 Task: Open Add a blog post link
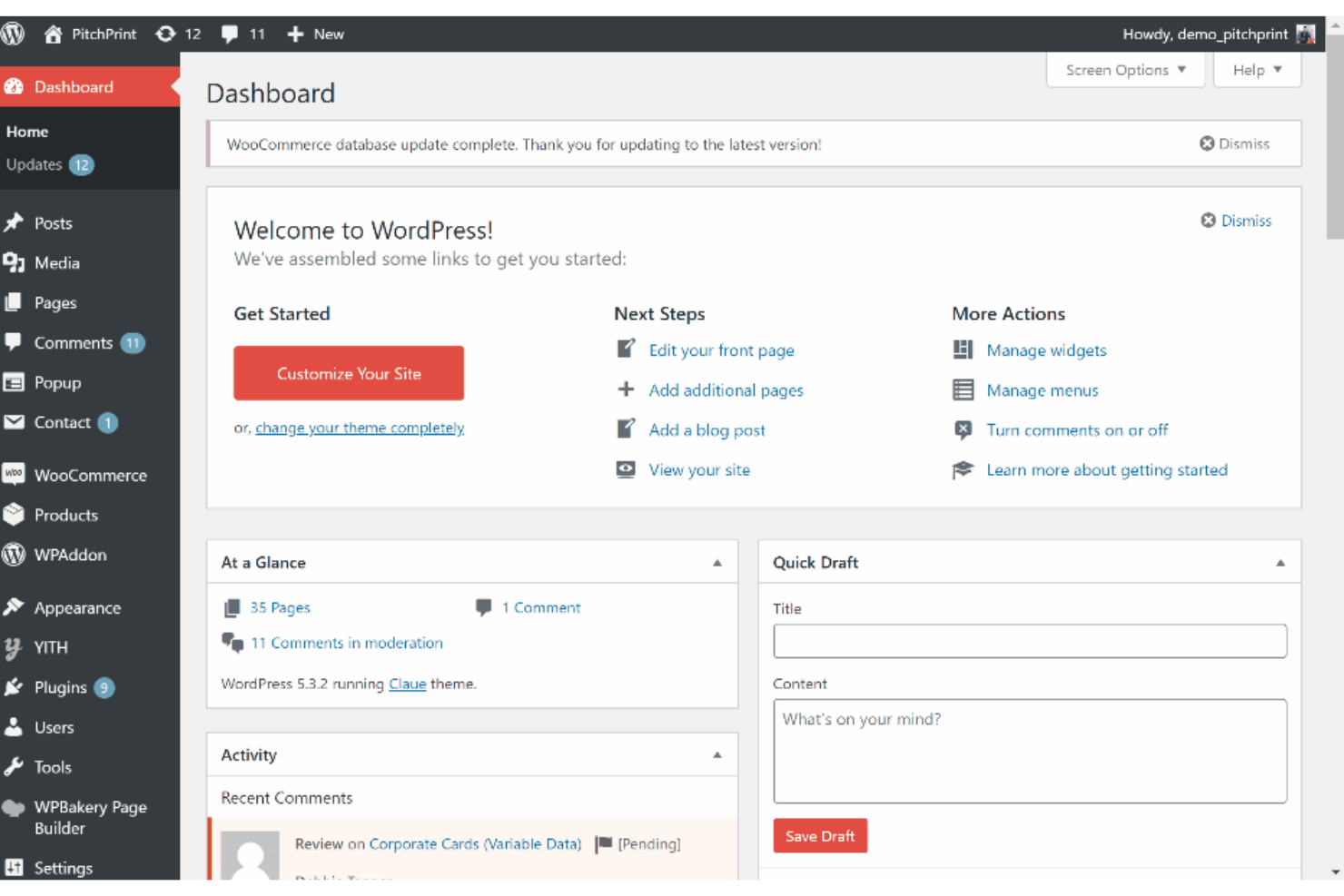(707, 429)
